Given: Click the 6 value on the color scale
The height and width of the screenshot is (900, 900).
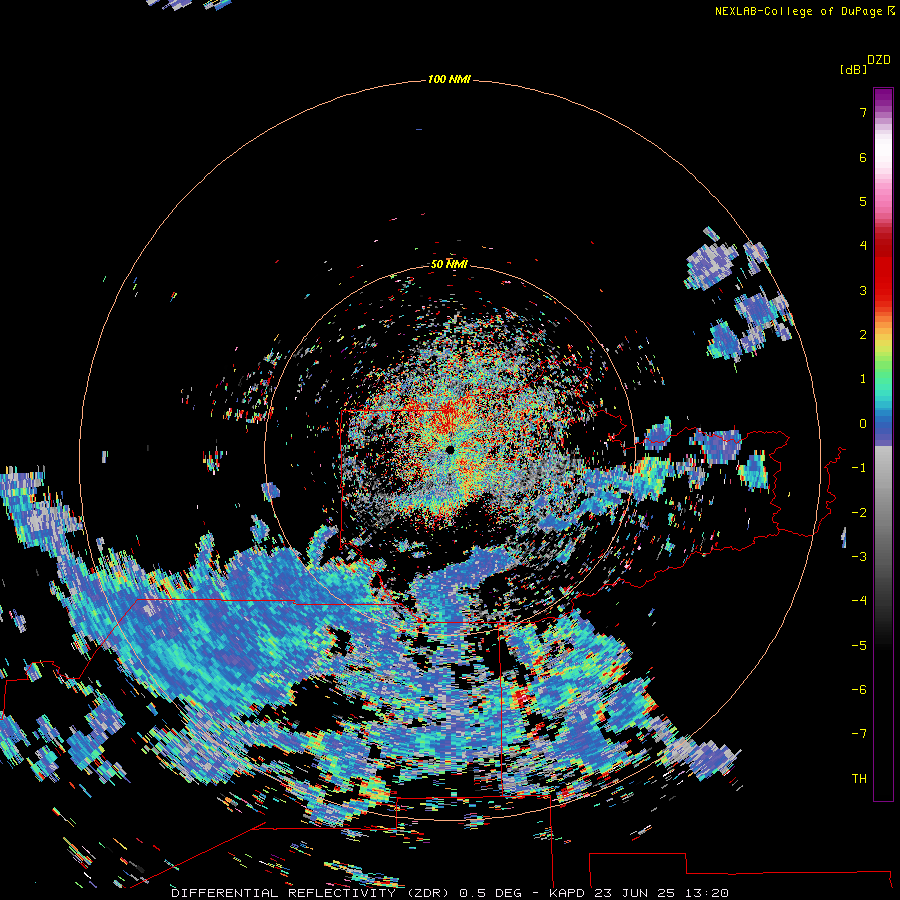Looking at the screenshot, I should tap(863, 157).
